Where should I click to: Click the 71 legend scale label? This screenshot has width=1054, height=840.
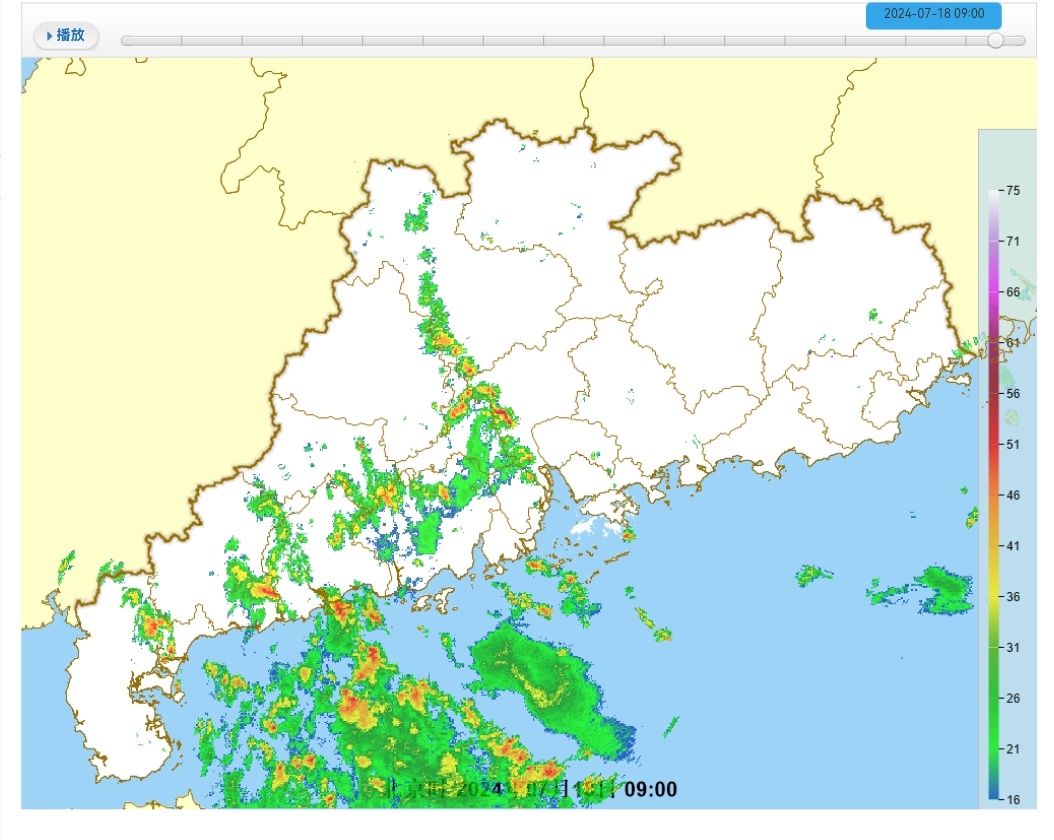pyautogui.click(x=1013, y=241)
